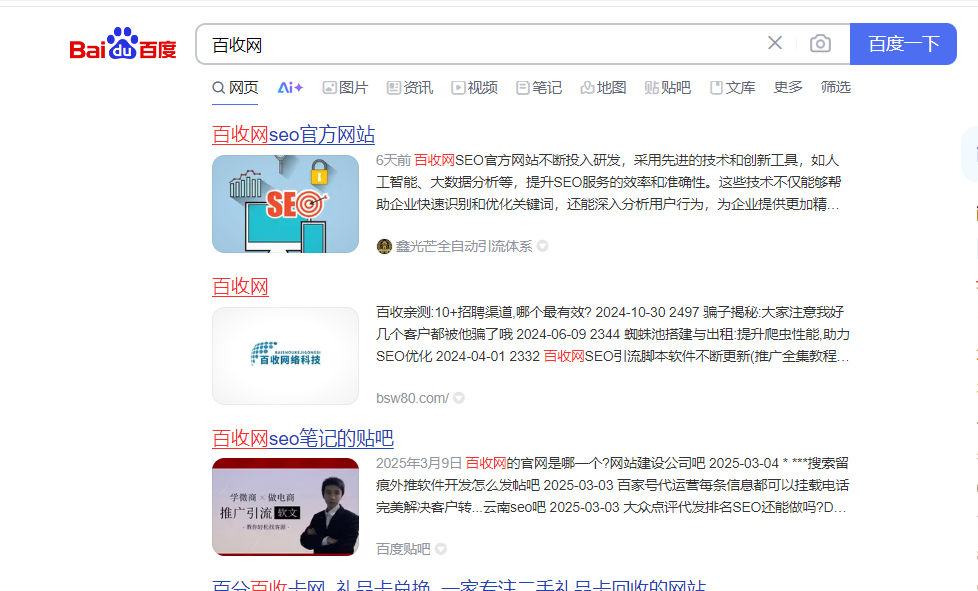Open the SEO illustration thumbnail
Screen dimensions: 978x591
285,204
